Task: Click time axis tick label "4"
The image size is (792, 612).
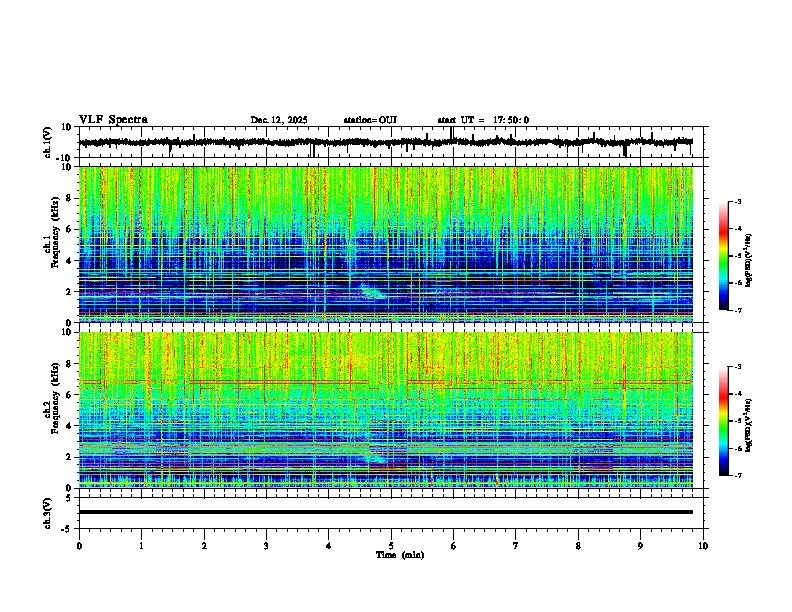Action: coord(329,546)
